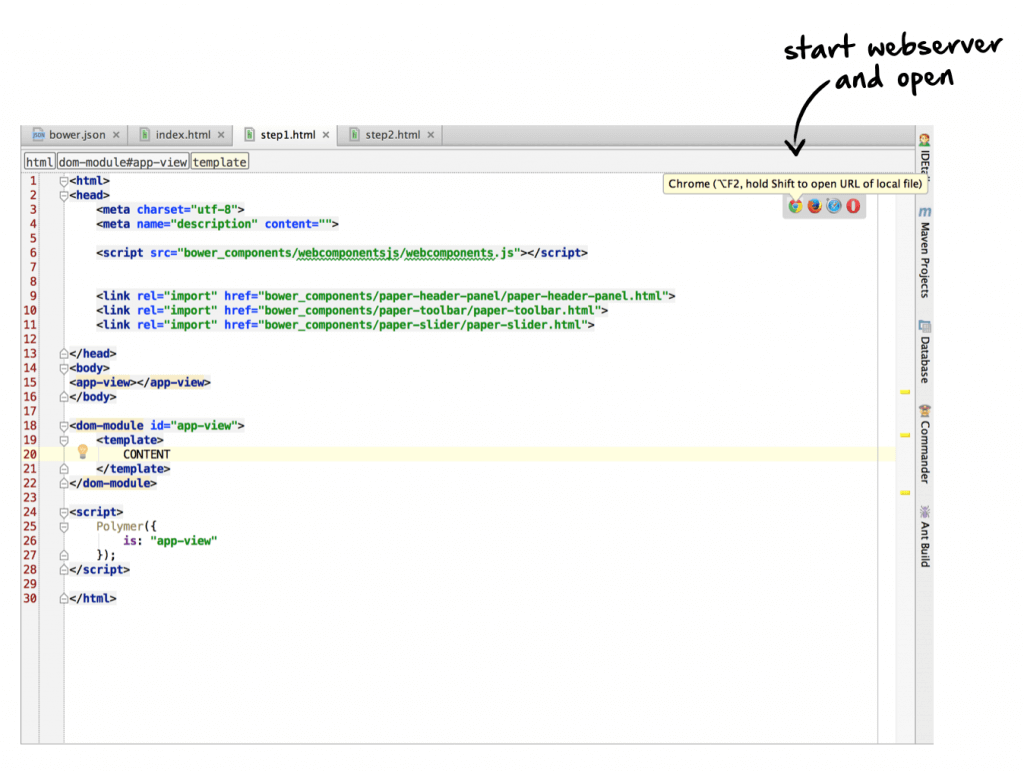This screenshot has height=771, width=1024.
Task: Click line number 15 in the gutter
Action: coord(30,382)
